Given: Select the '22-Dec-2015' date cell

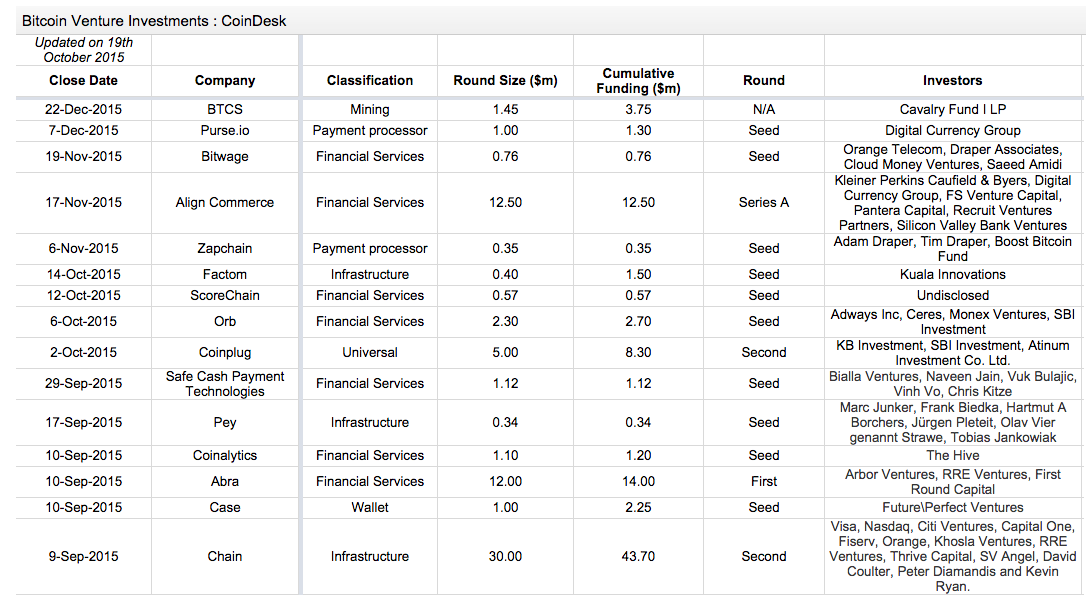Looking at the screenshot, I should (84, 109).
